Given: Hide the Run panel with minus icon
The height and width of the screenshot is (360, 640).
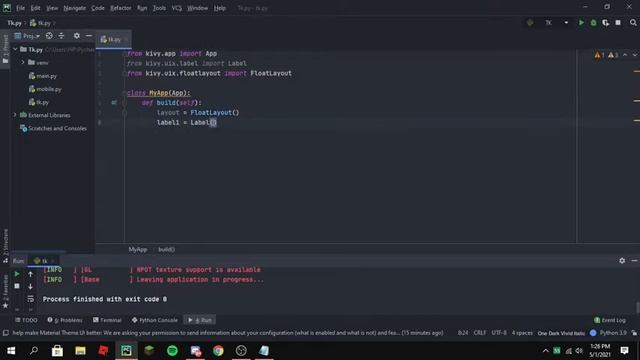Looking at the screenshot, I should point(634,260).
